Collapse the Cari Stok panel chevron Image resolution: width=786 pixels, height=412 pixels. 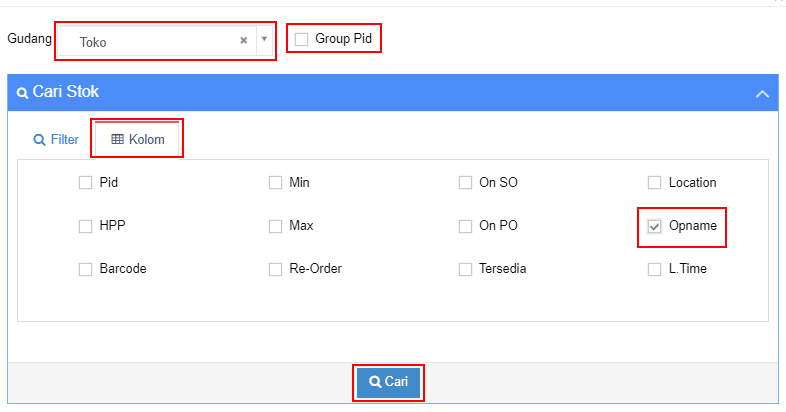[762, 94]
